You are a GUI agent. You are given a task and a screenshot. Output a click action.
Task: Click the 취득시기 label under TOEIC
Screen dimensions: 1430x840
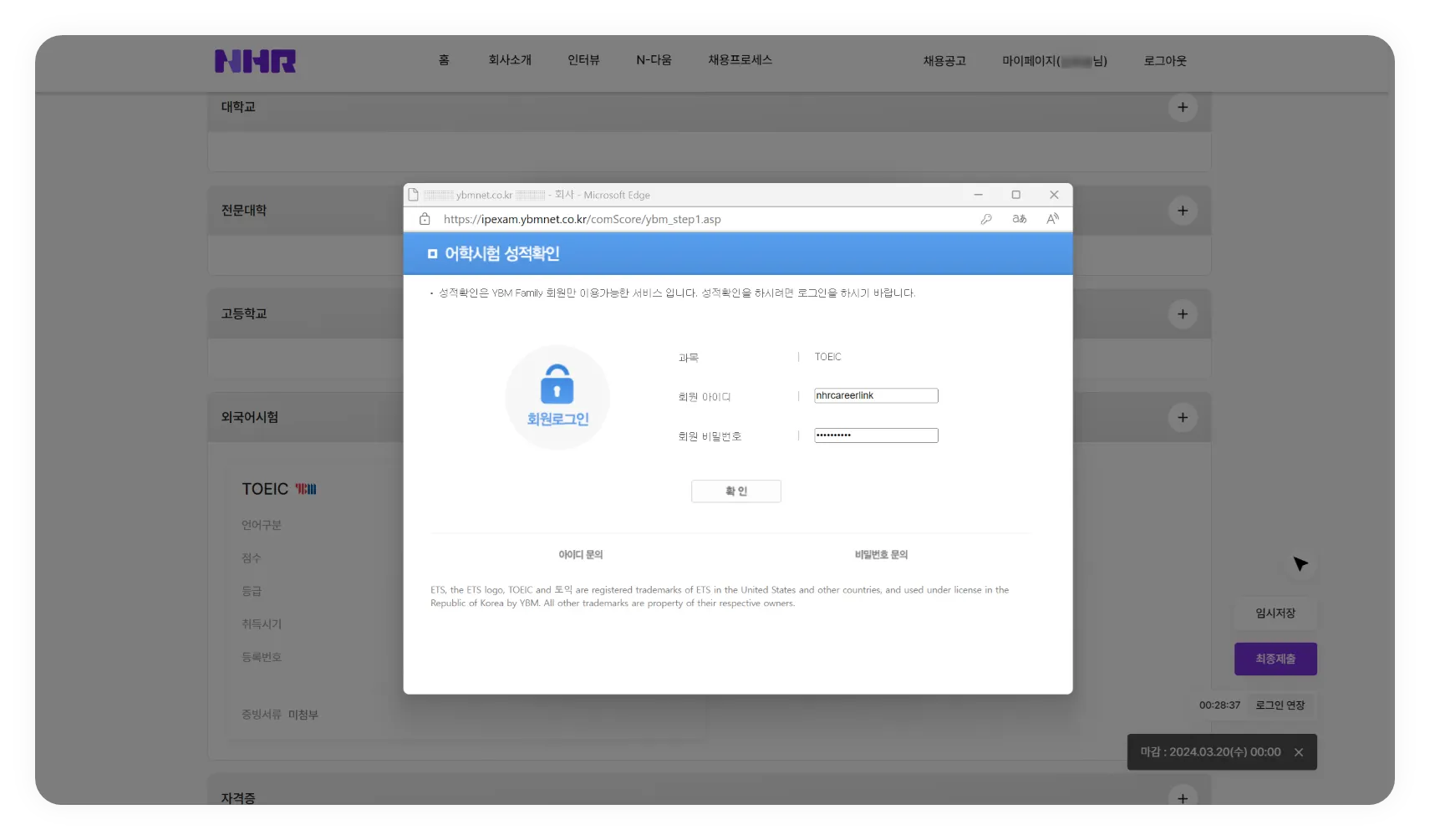(262, 624)
